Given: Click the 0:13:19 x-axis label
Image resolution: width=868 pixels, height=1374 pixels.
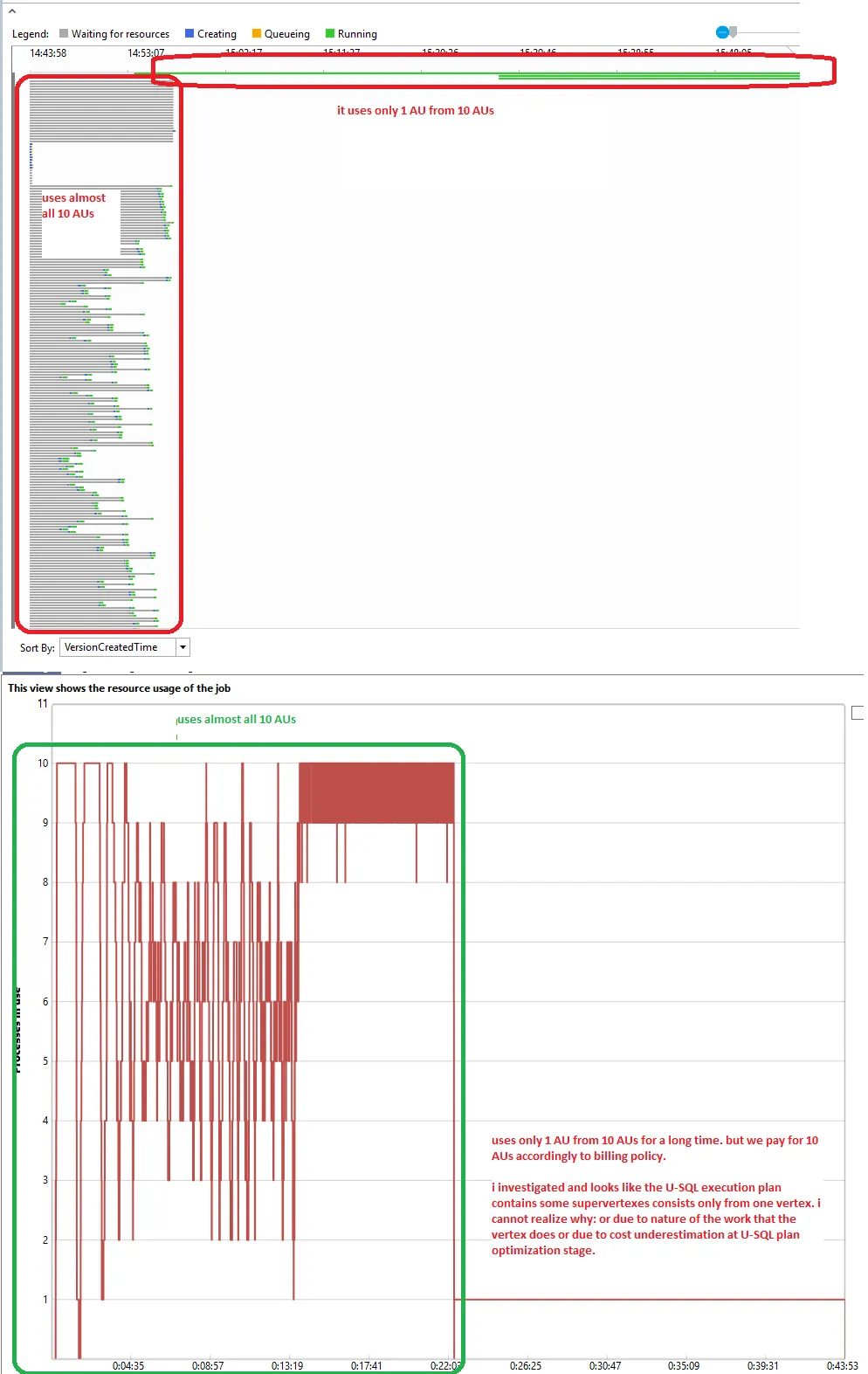Looking at the screenshot, I should tap(287, 1366).
